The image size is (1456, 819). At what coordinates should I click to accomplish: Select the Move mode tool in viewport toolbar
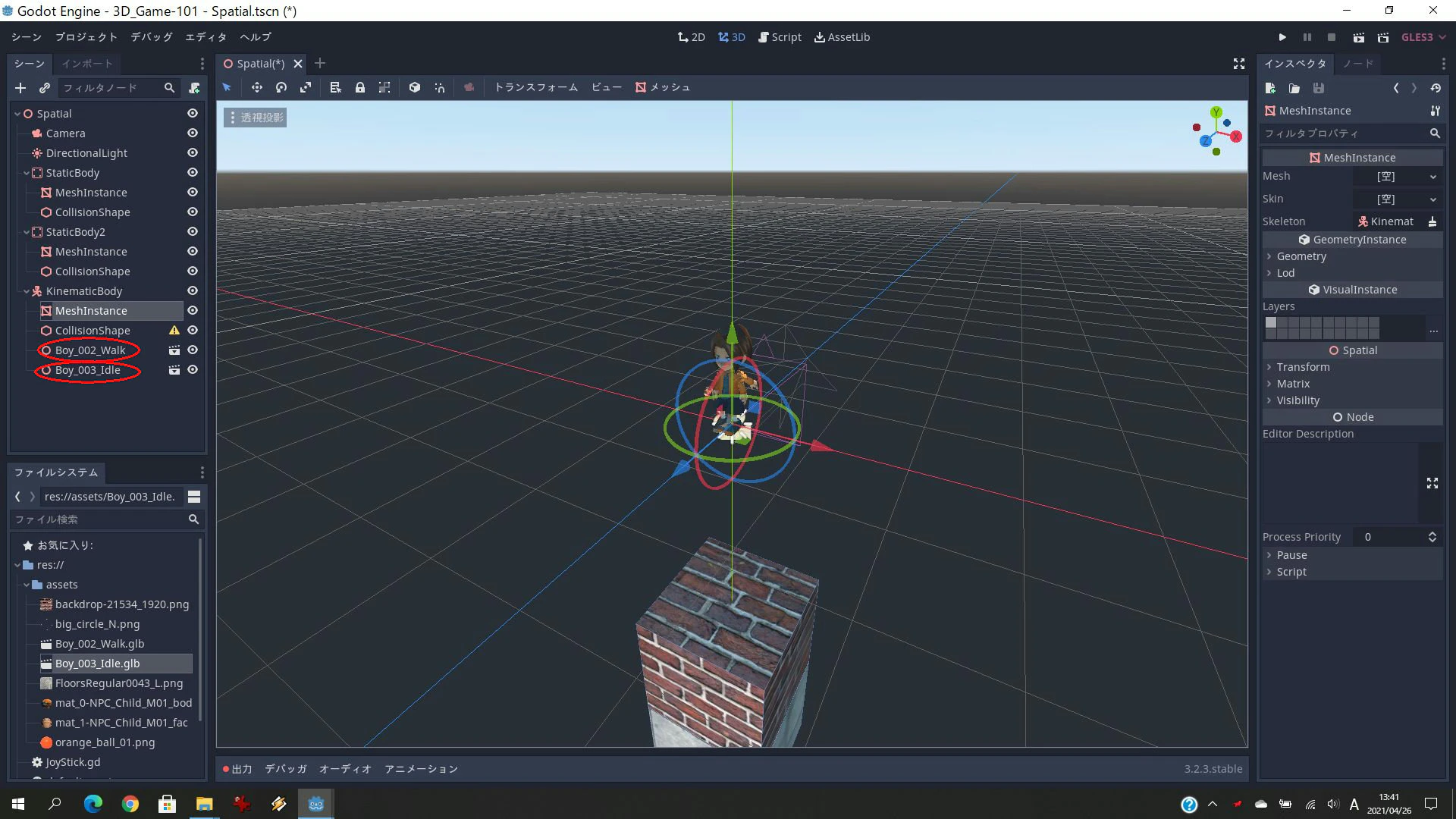point(257,87)
